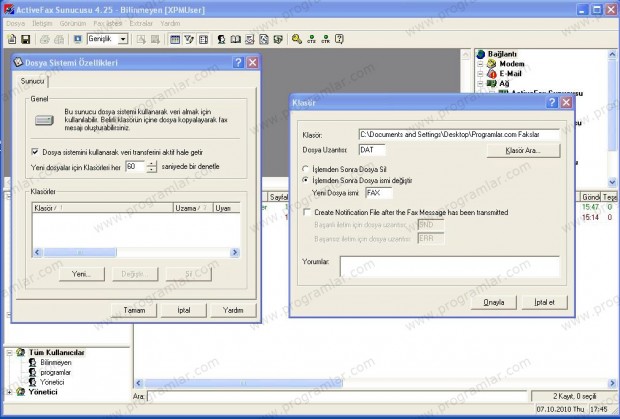Open the İletişim menu
Image resolution: width=620 pixels, height=419 pixels.
[x=42, y=23]
